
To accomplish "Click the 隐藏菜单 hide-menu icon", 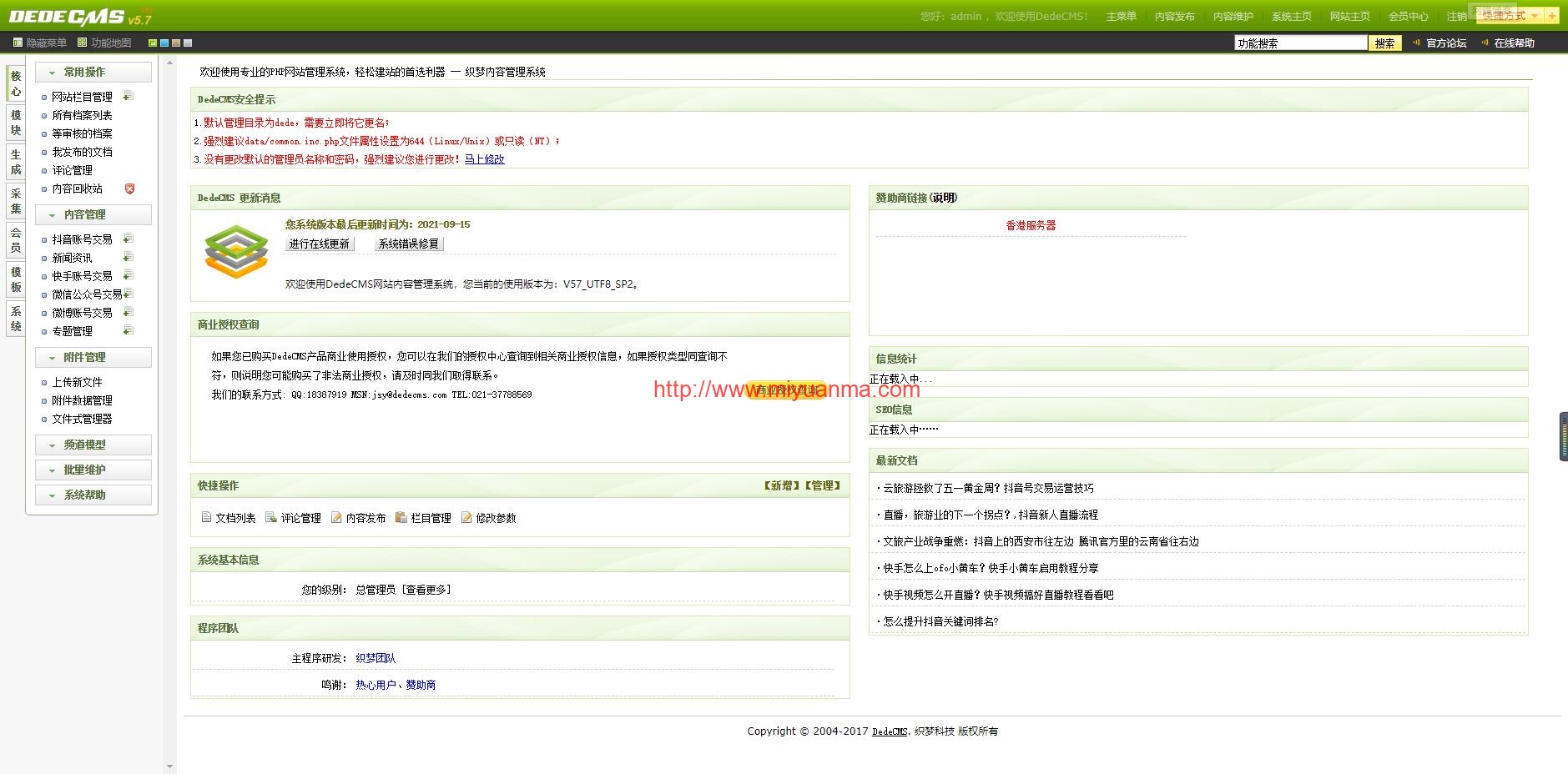I will 18,43.
